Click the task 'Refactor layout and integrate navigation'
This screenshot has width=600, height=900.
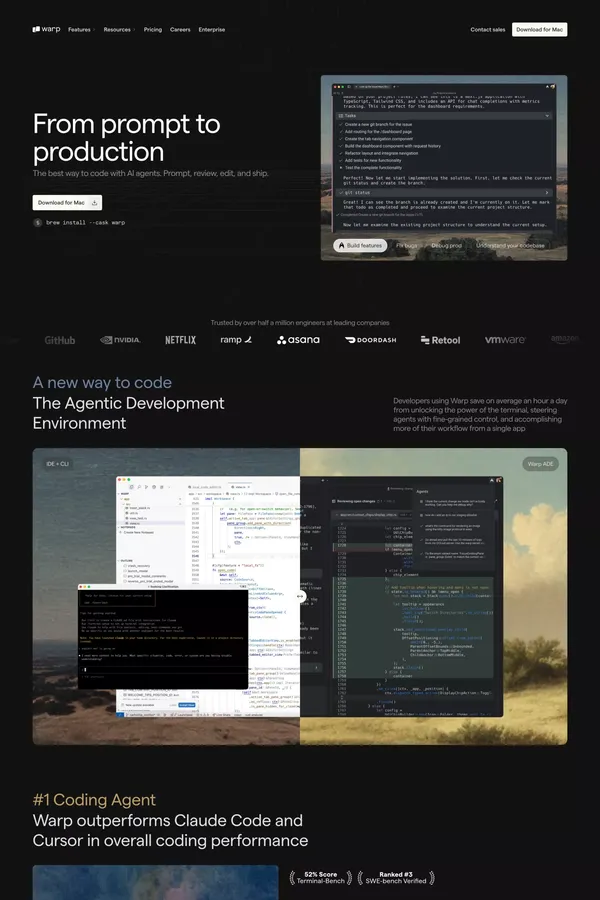click(x=381, y=153)
